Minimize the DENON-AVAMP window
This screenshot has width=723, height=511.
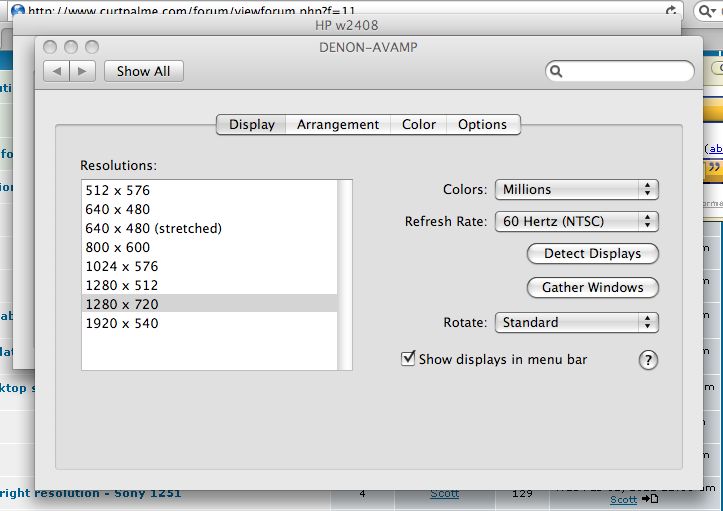coord(71,47)
